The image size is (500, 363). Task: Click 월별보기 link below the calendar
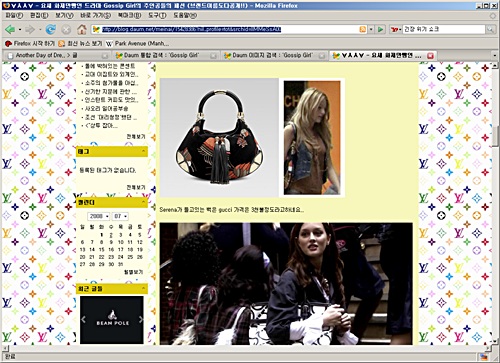pos(134,272)
